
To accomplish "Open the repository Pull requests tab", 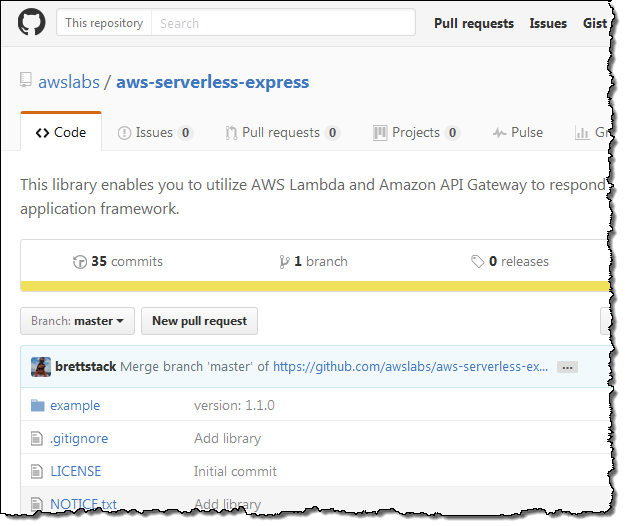I will pos(281,132).
